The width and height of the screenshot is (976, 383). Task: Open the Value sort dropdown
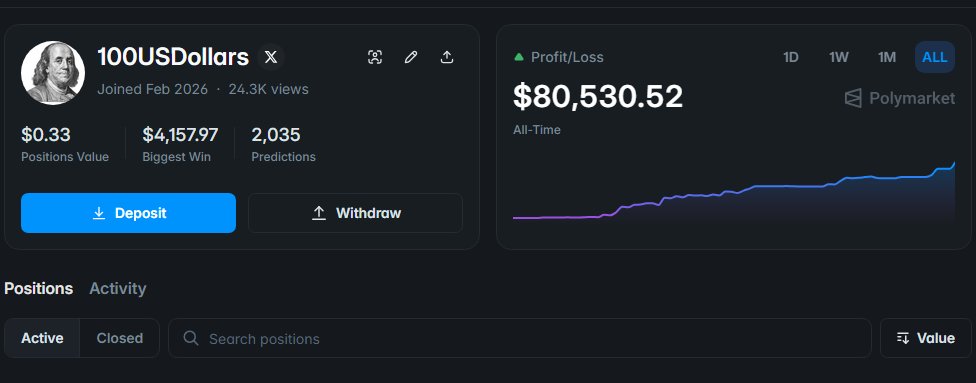coord(926,338)
